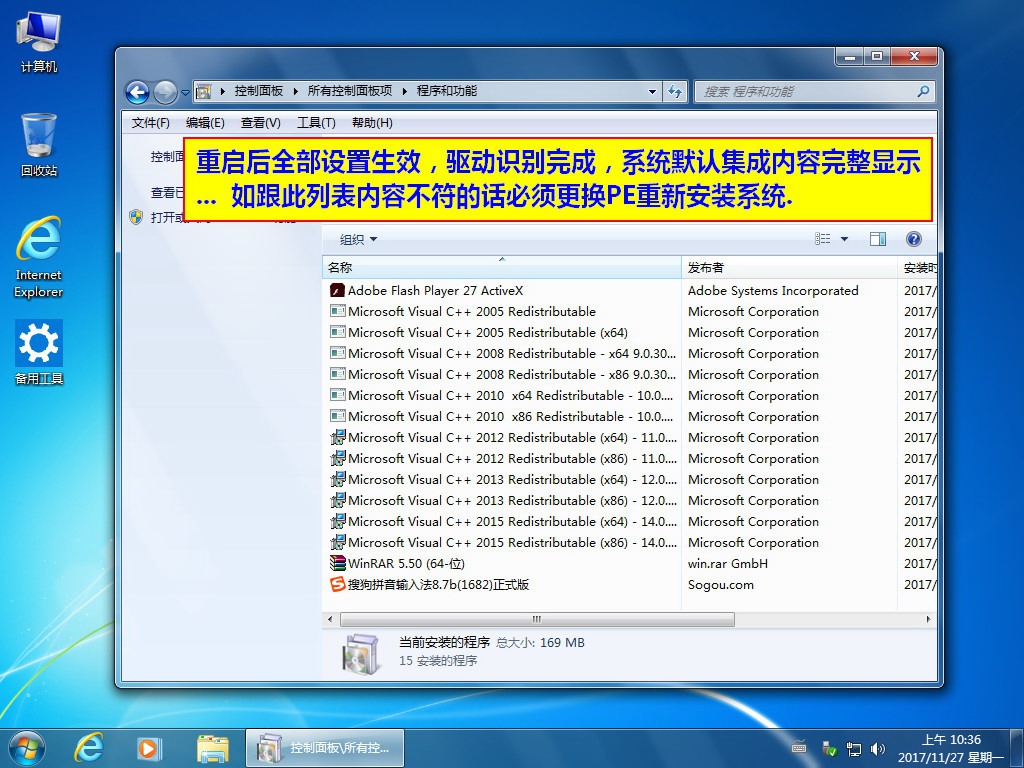
Task: Open Windows Media Player from taskbar
Action: click(149, 748)
